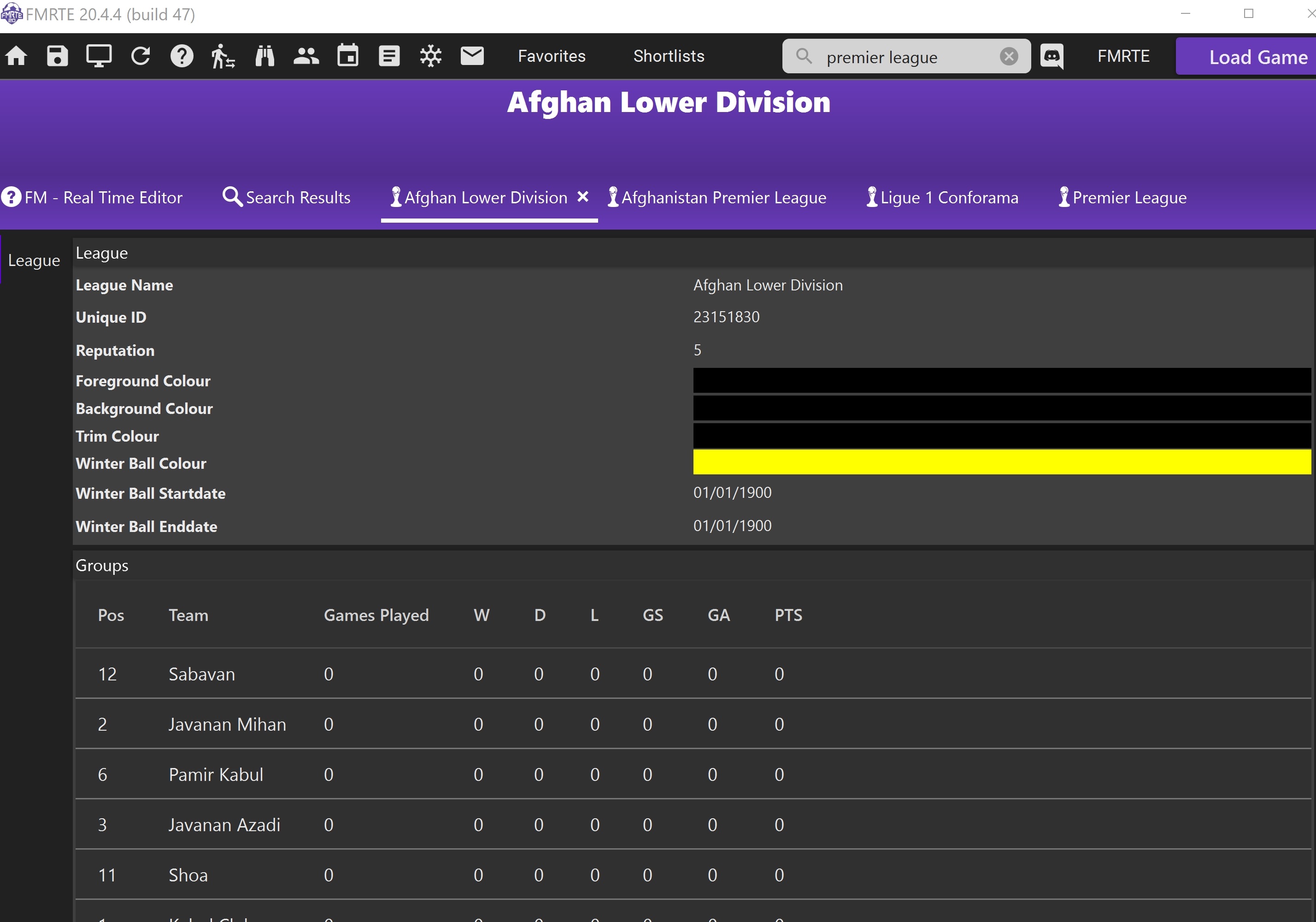Select the Javanan Mihan team row
The image size is (1316, 922).
(x=227, y=724)
